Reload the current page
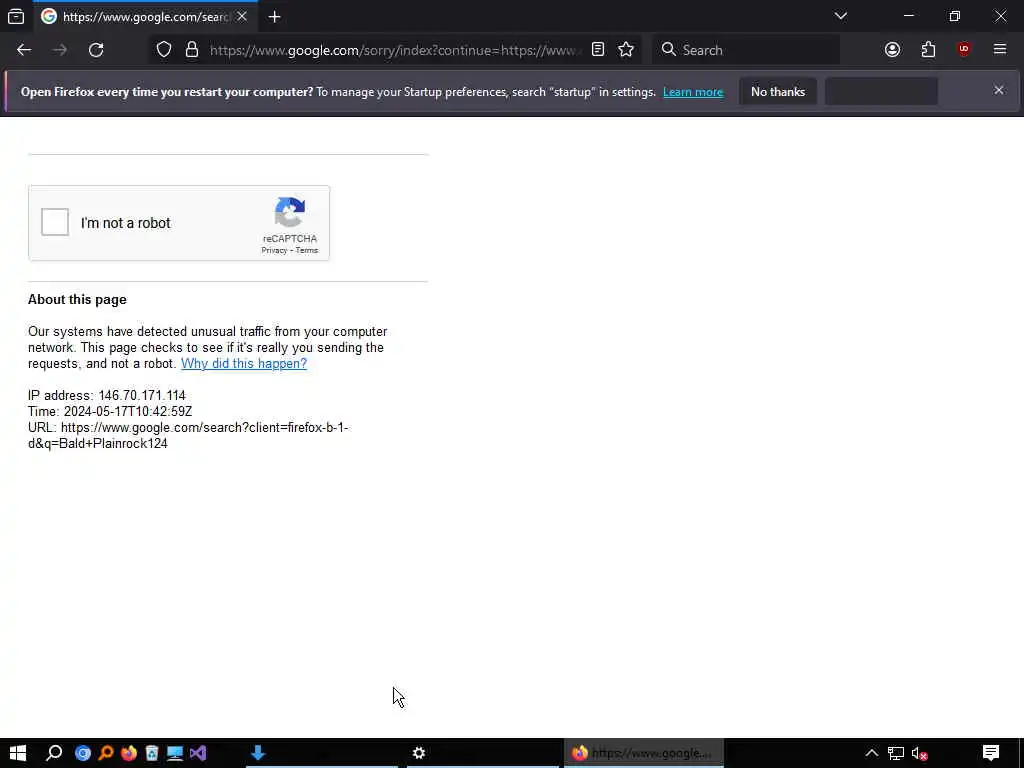The image size is (1024, 768). (x=96, y=50)
